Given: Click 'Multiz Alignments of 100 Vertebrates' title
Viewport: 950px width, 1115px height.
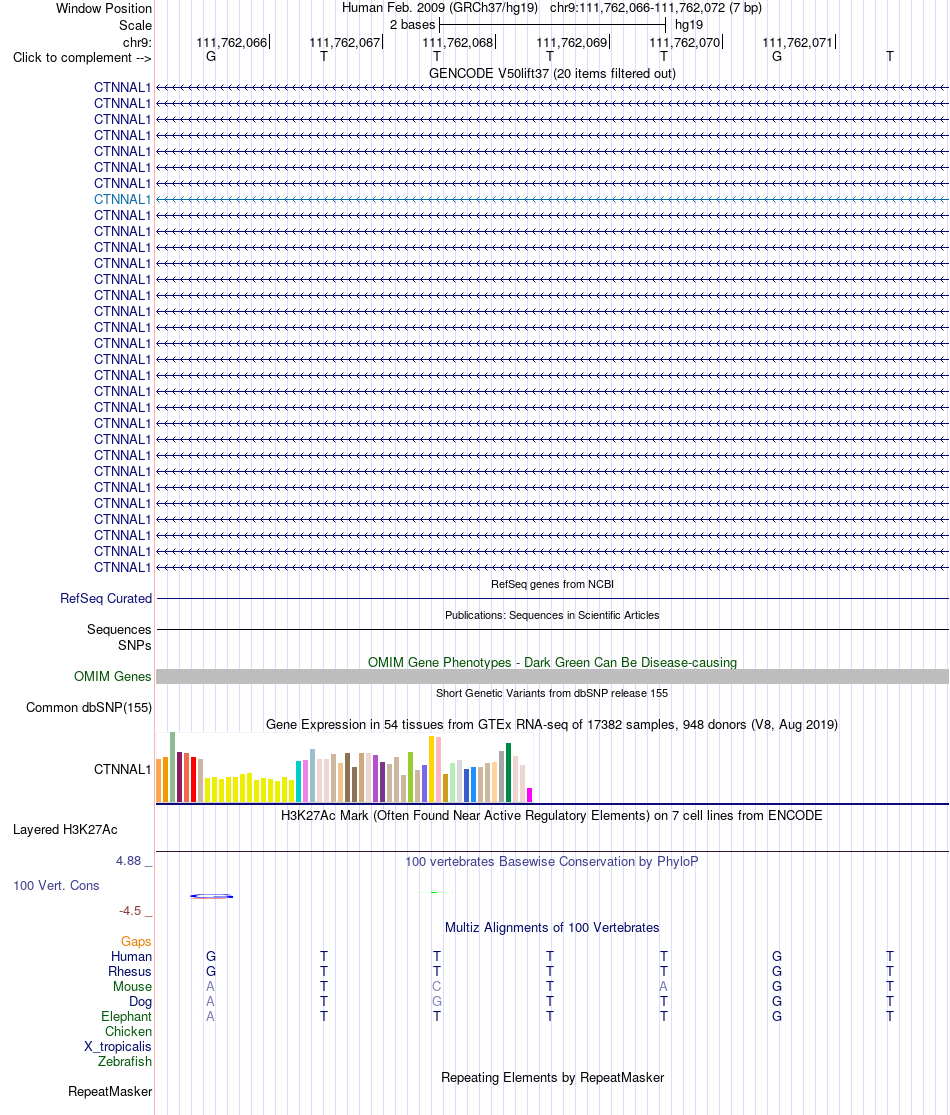Looking at the screenshot, I should click(553, 928).
